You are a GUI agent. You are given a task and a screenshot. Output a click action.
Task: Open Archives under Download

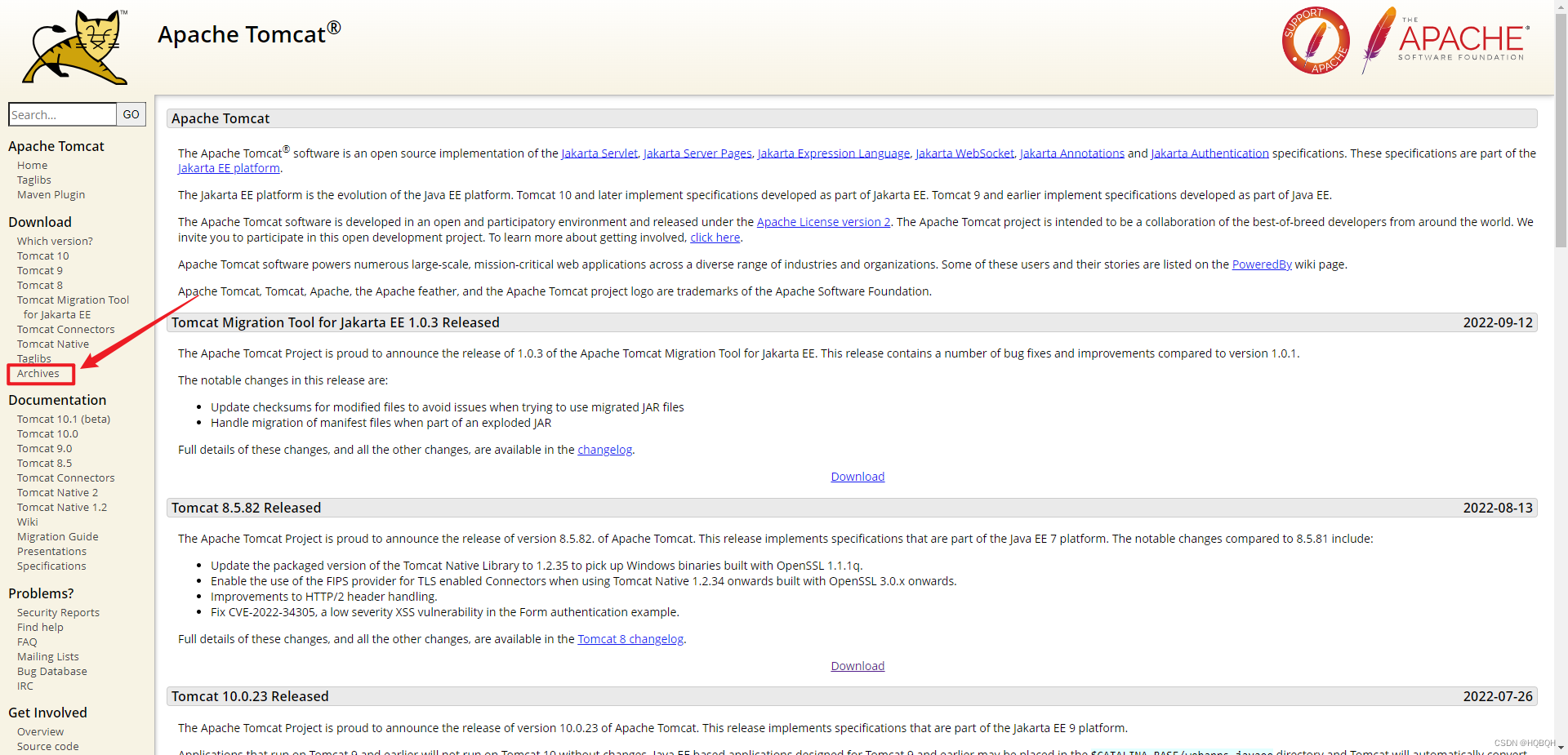38,373
